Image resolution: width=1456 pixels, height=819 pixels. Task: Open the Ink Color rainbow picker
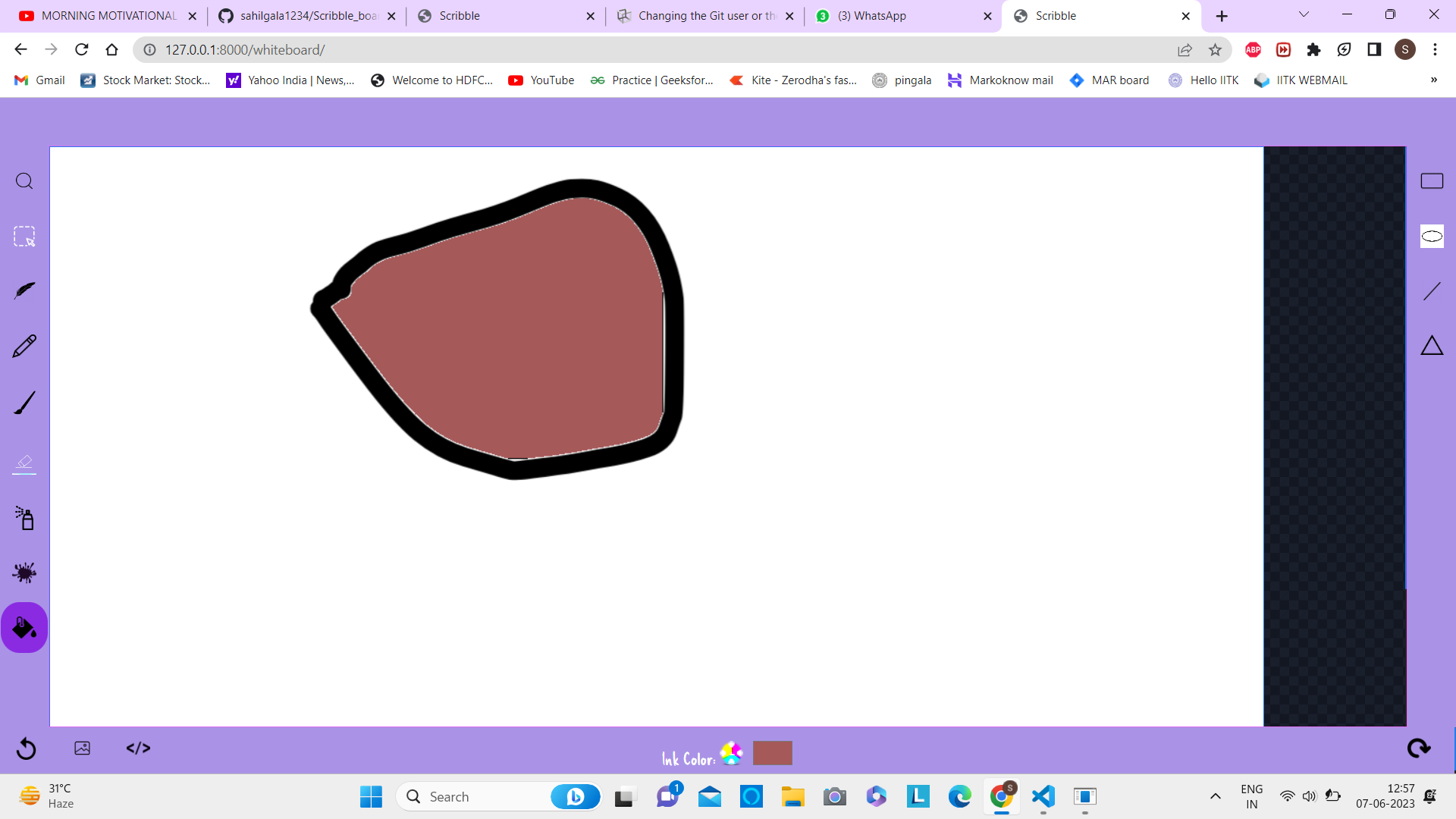click(731, 752)
